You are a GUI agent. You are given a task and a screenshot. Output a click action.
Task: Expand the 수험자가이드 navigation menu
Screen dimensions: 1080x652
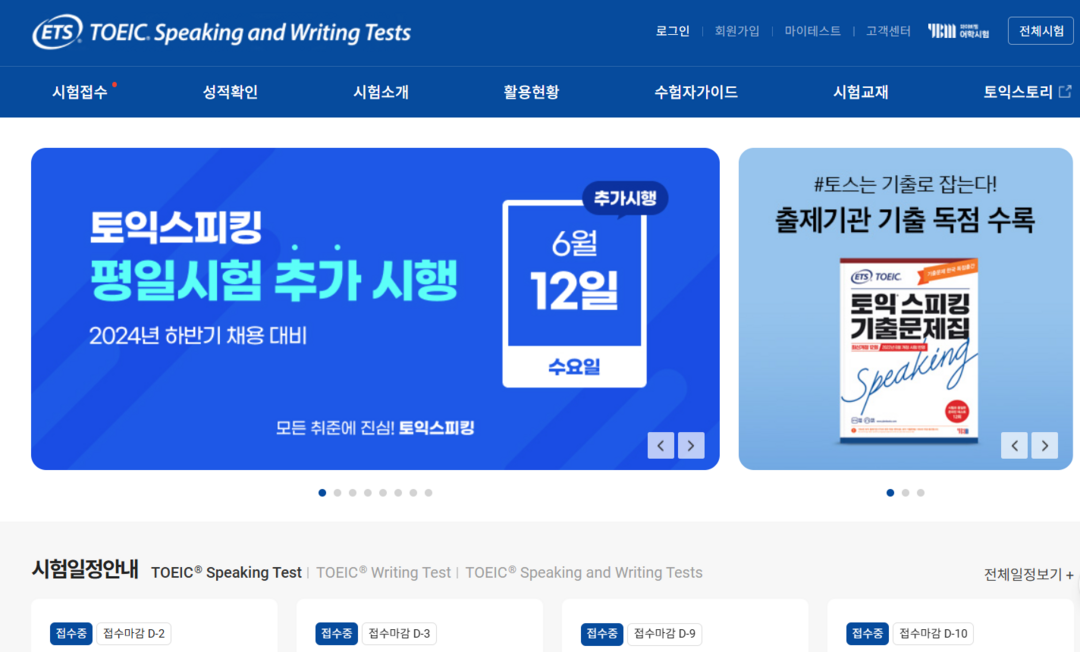coord(696,92)
